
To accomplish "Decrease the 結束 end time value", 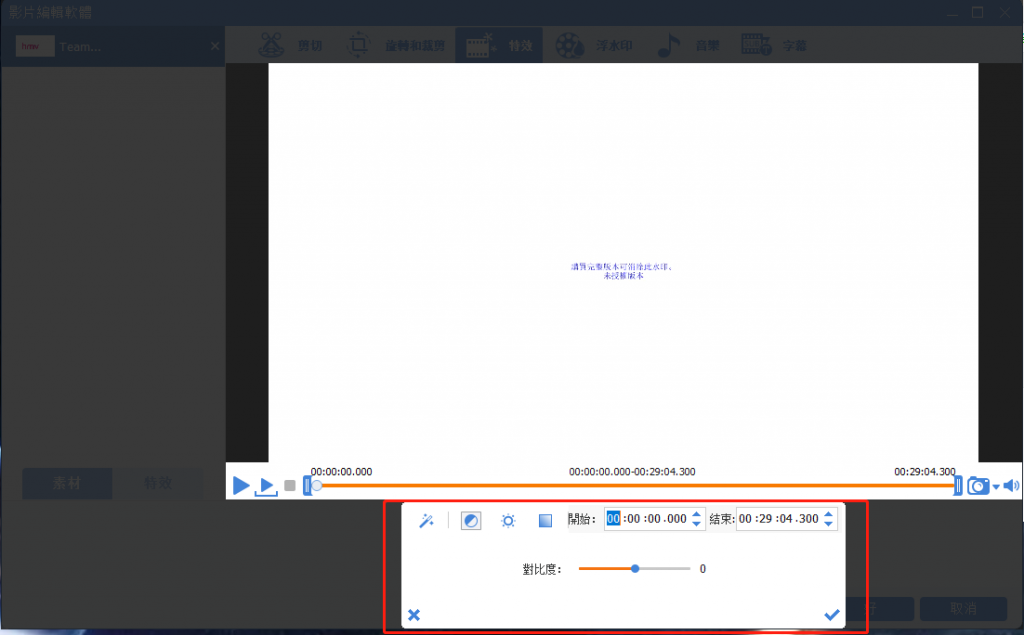I will pyautogui.click(x=829, y=524).
